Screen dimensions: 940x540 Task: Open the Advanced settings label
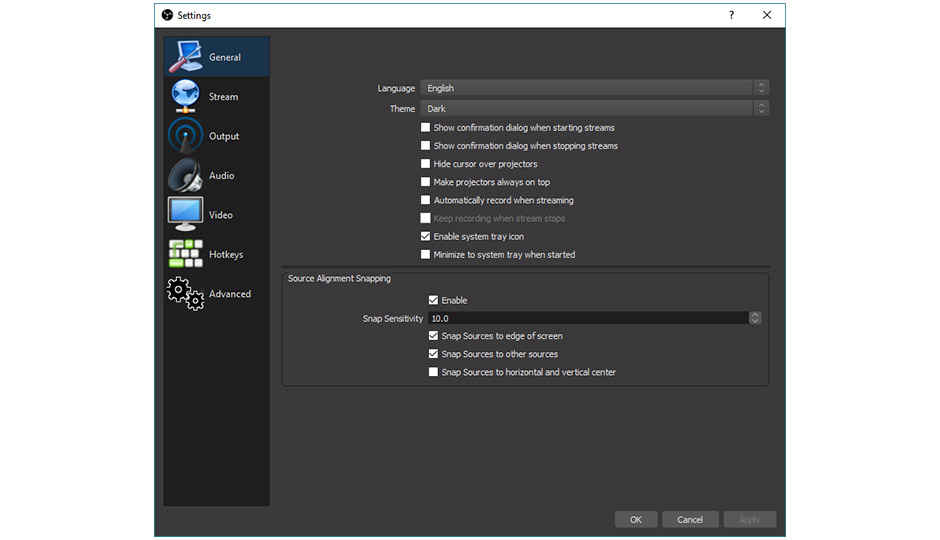tap(230, 294)
